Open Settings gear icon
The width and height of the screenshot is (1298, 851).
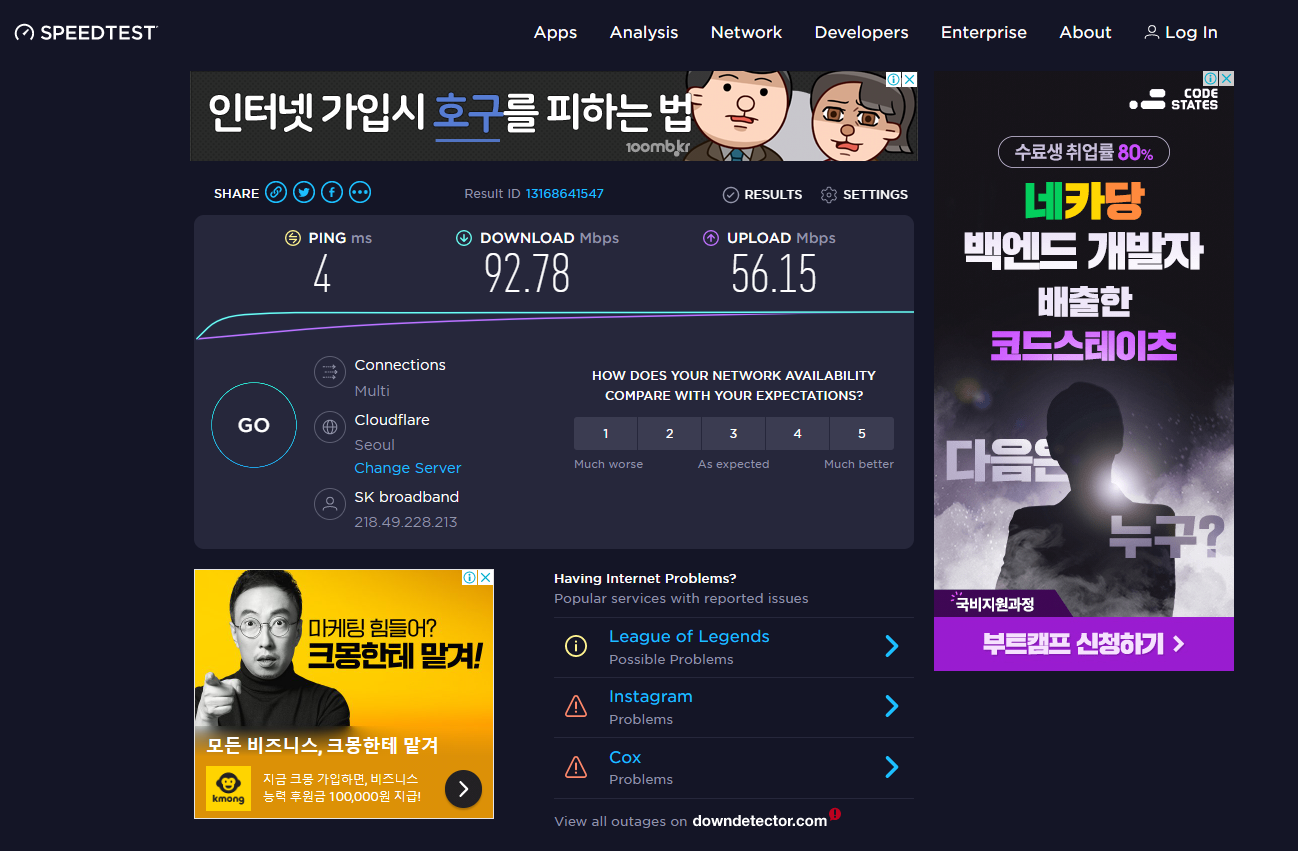click(x=829, y=195)
